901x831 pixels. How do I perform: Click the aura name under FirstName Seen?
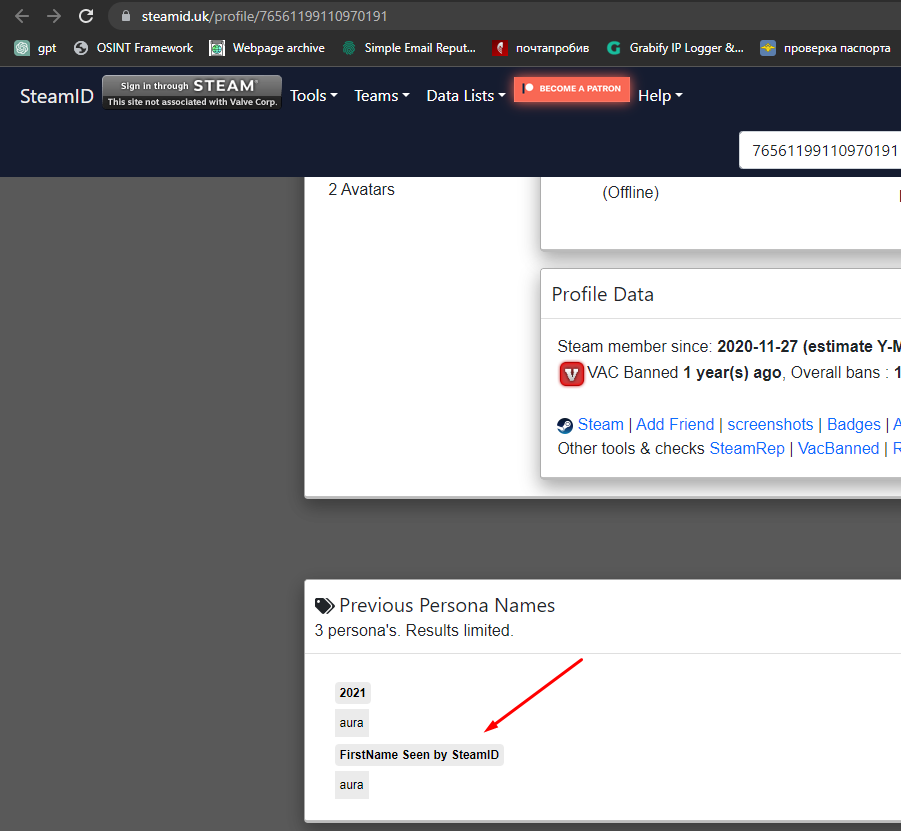(351, 785)
